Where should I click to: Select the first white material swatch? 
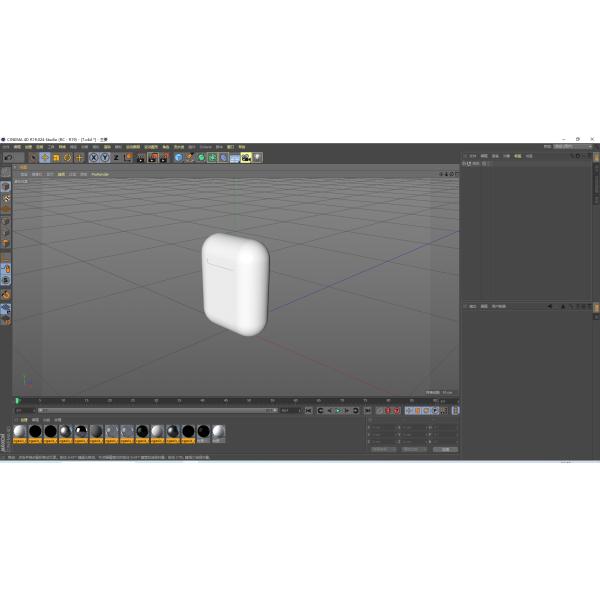coord(20,432)
